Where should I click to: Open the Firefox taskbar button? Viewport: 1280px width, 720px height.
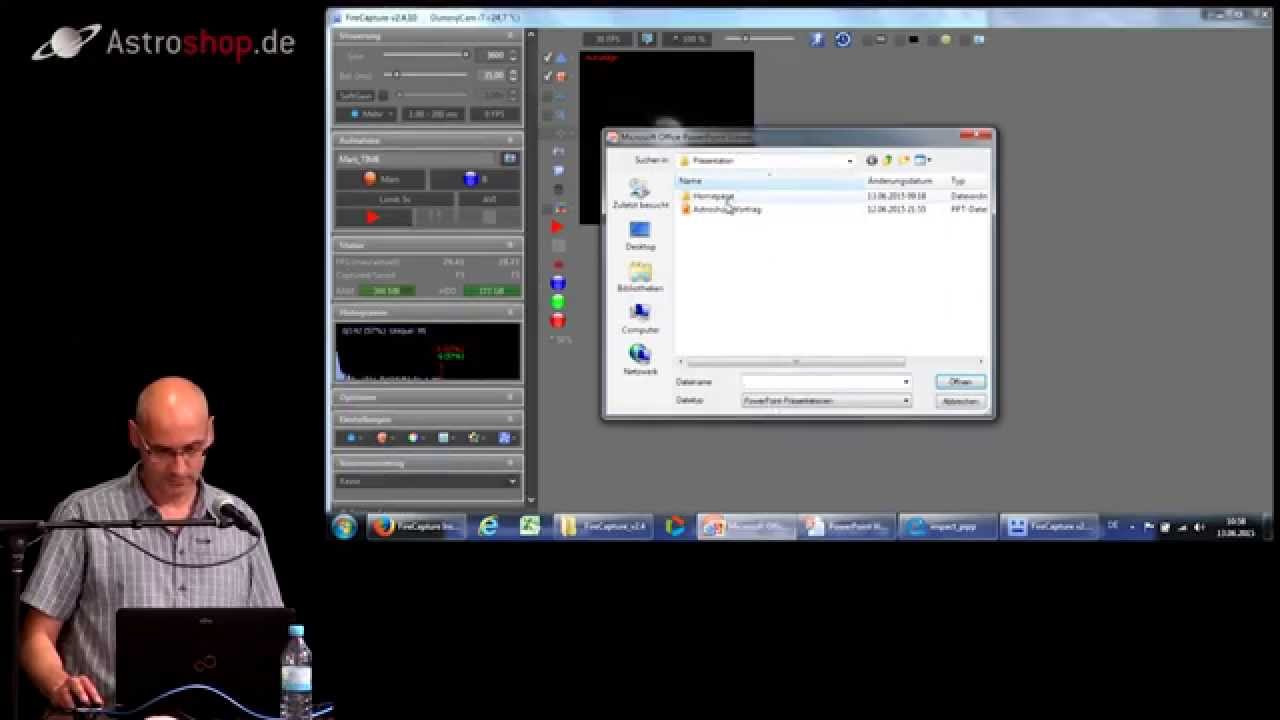[417, 527]
